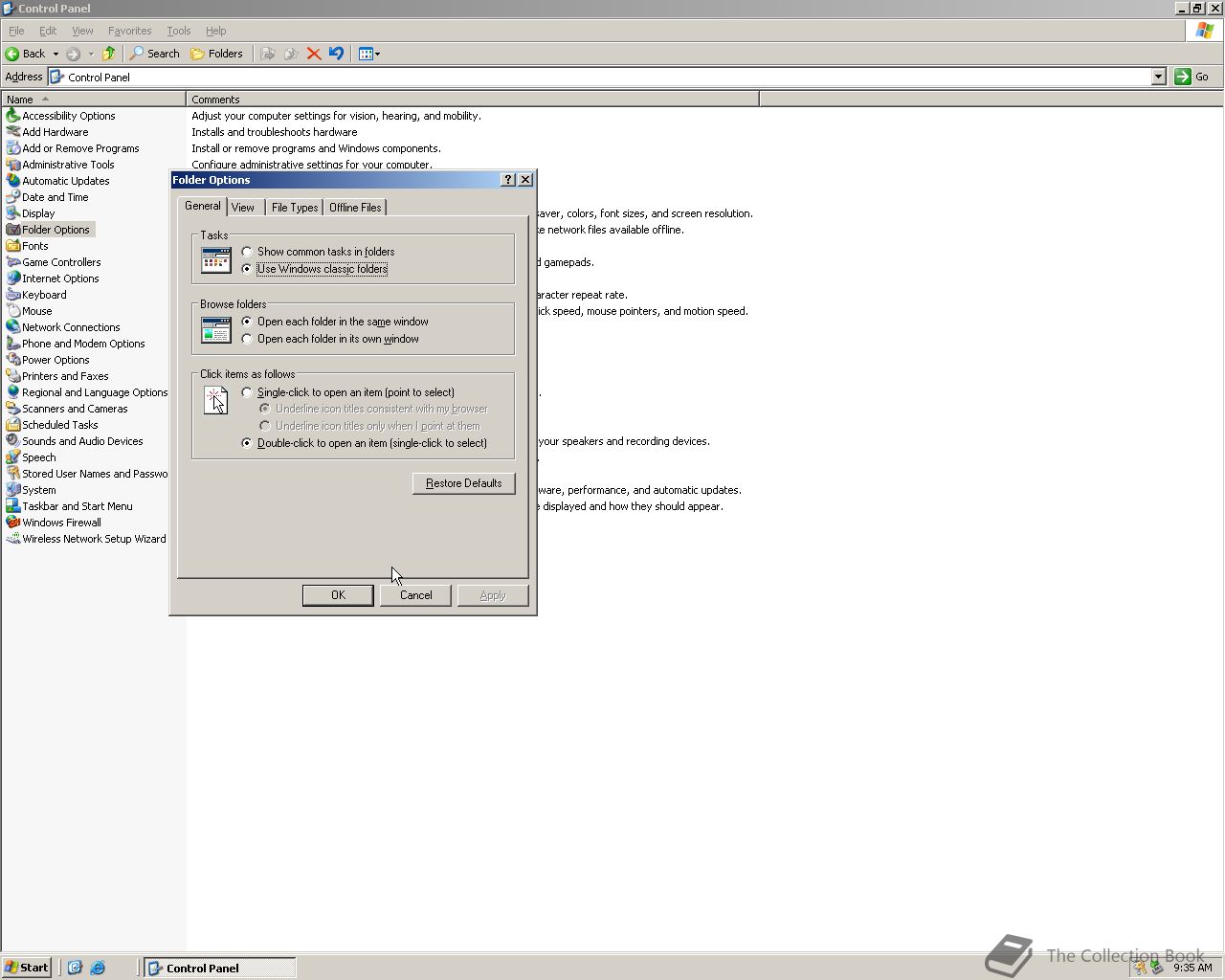Click Cancel in Folder Options
The height and width of the screenshot is (980, 1225).
click(x=415, y=595)
